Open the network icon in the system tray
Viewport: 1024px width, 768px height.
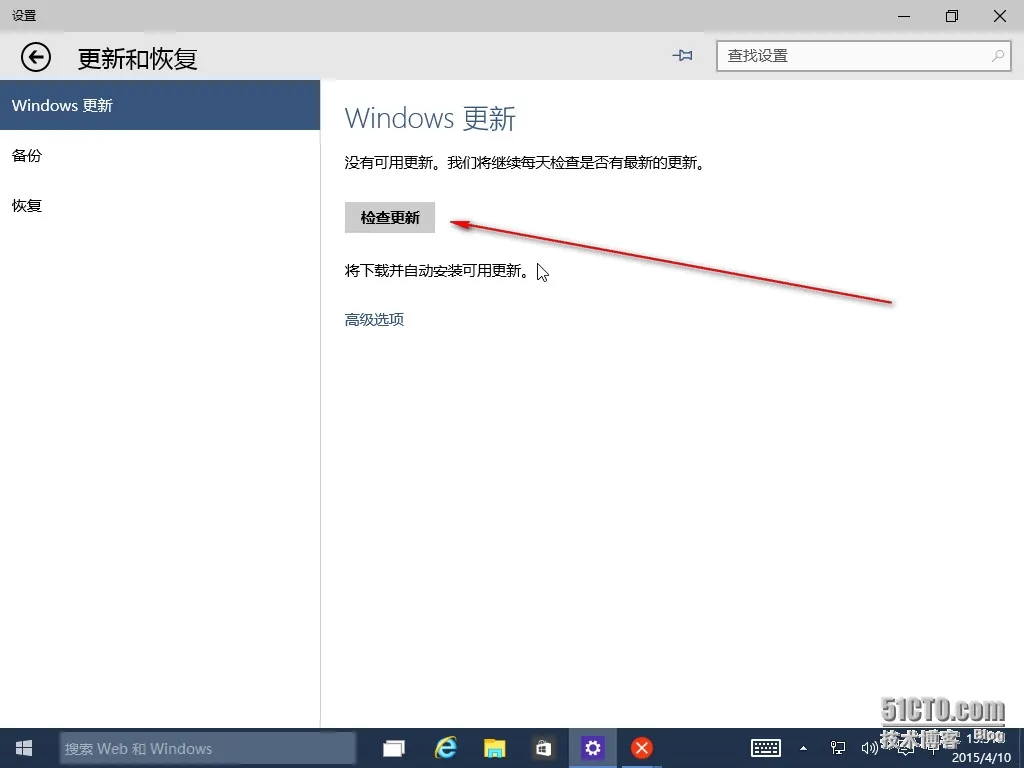coord(837,748)
